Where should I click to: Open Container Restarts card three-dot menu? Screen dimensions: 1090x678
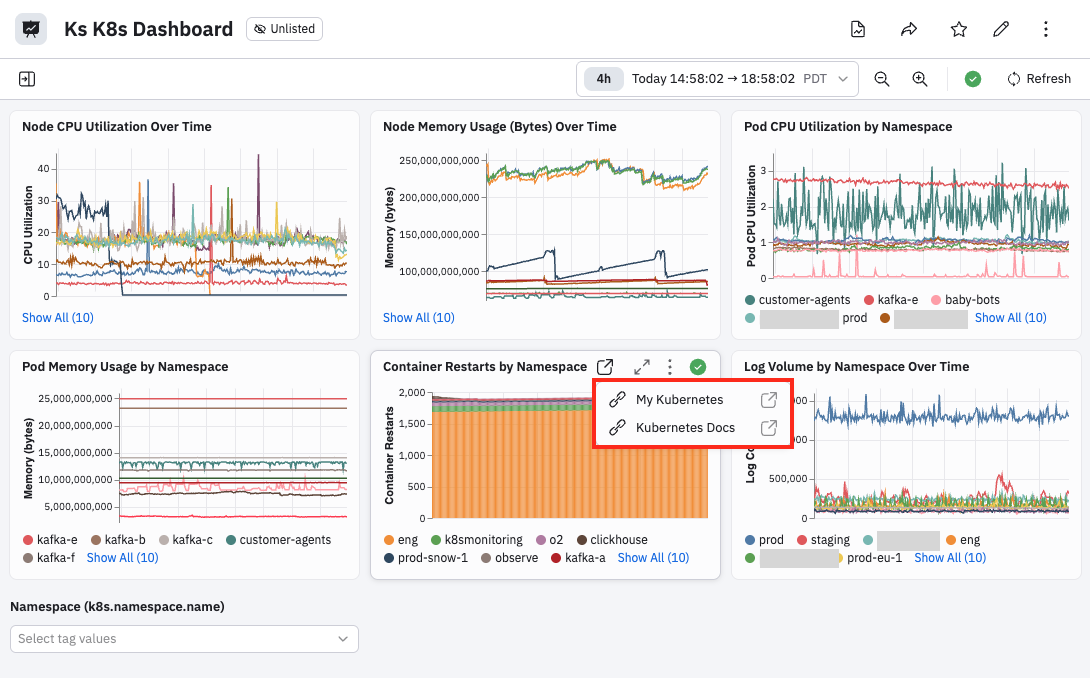point(669,366)
